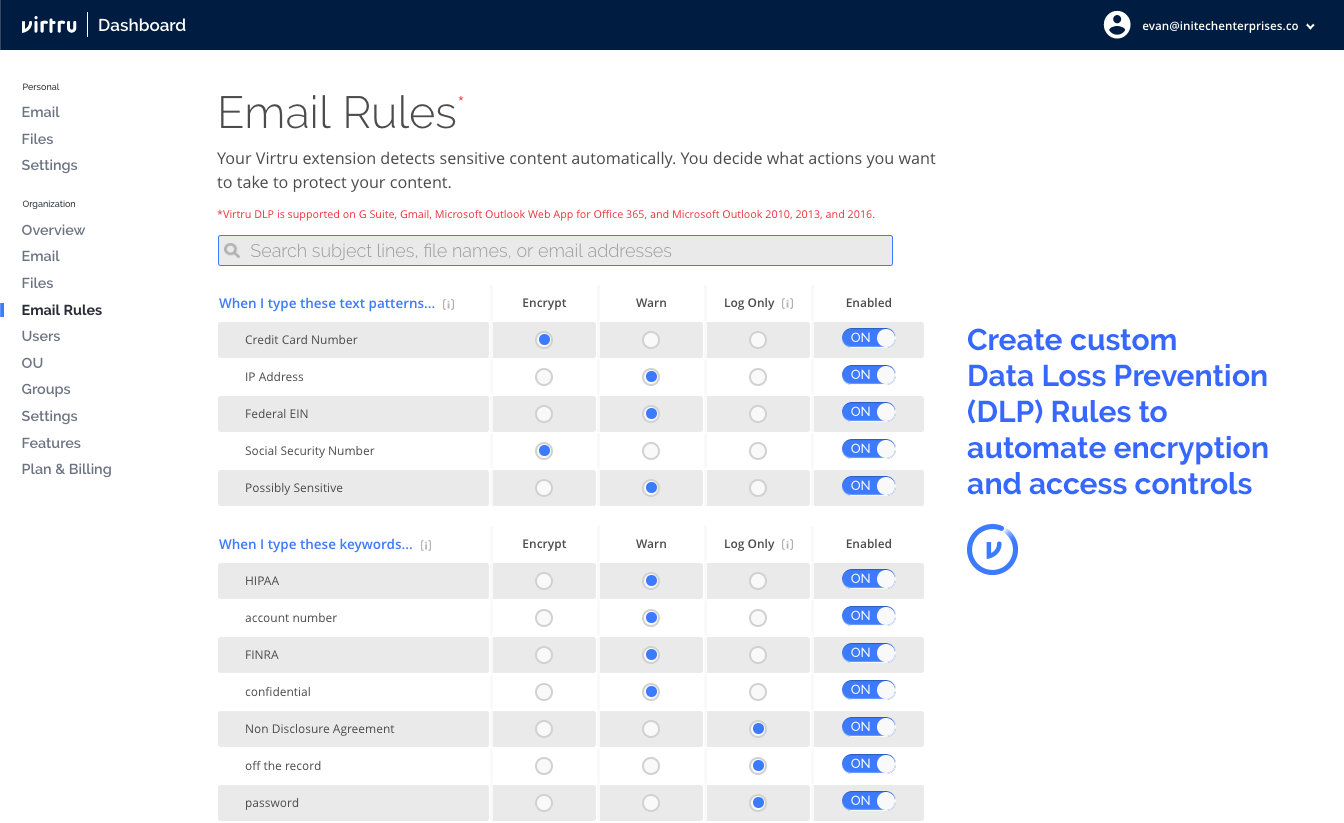1344x823 pixels.
Task: Select Log Only for IP Address
Action: pyautogui.click(x=758, y=377)
